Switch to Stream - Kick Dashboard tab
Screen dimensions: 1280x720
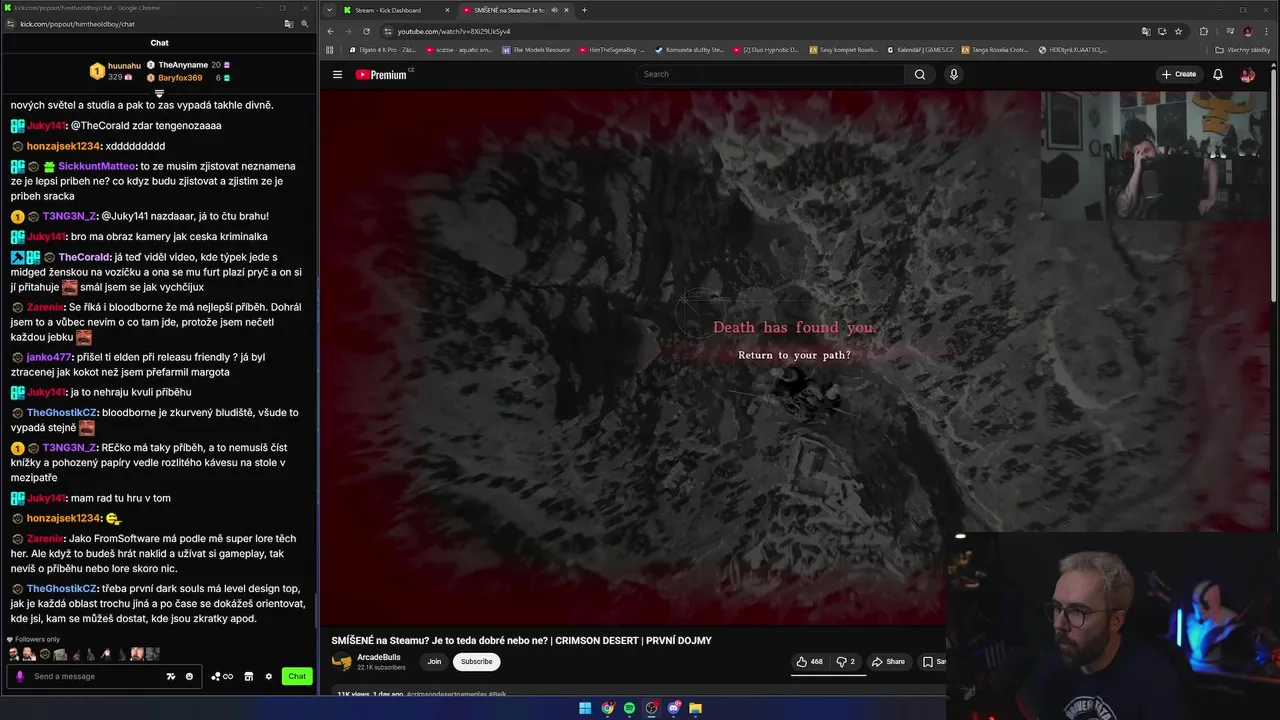click(x=393, y=10)
